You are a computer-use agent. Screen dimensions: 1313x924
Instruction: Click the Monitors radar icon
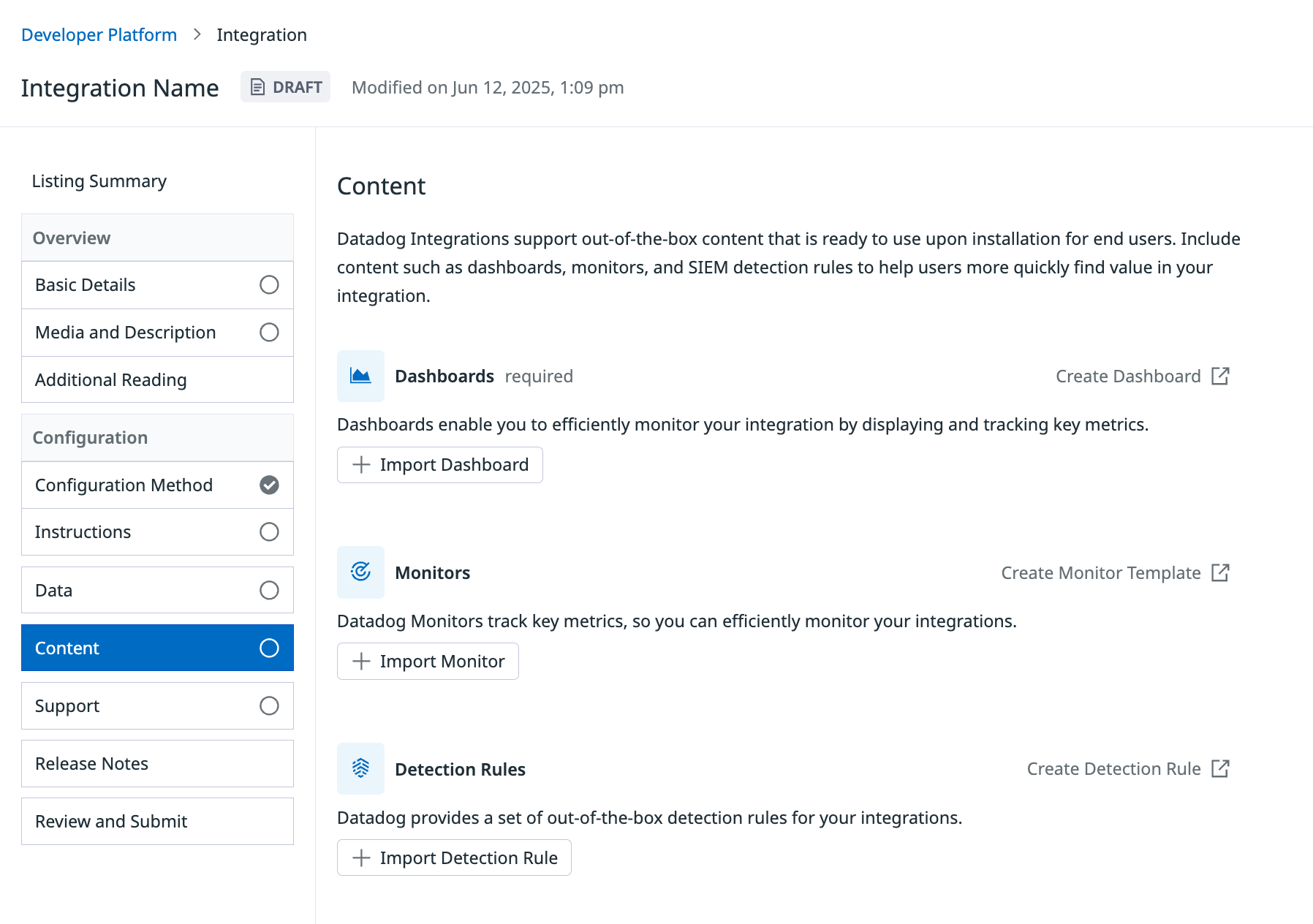pos(360,572)
